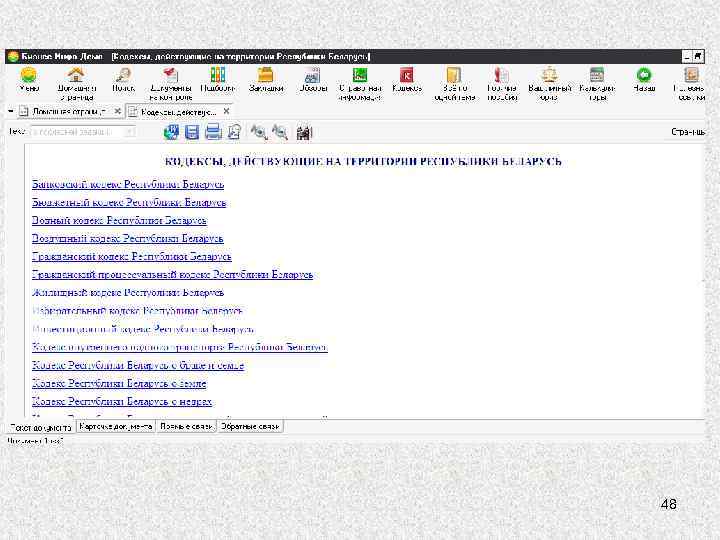The image size is (720, 540).
Task: Open Бюджетный кодекс Республики Беларусь link
Action: [x=129, y=202]
